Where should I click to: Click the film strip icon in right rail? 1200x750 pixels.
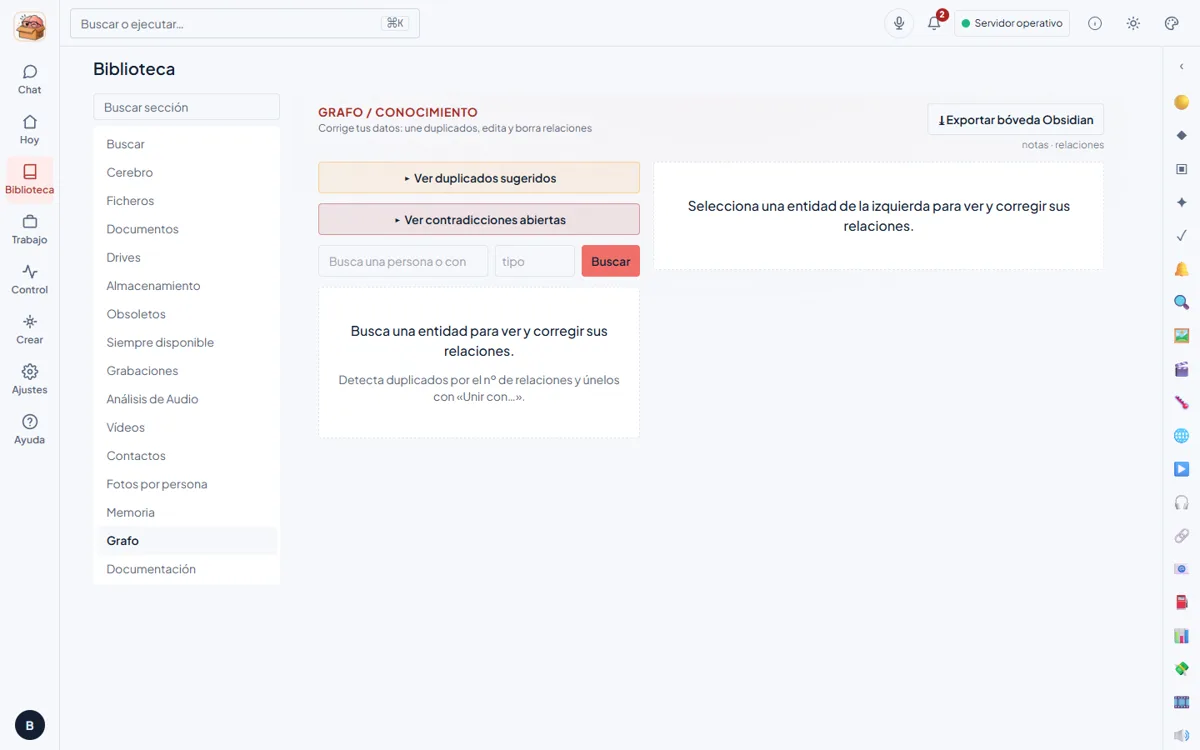point(1182,703)
